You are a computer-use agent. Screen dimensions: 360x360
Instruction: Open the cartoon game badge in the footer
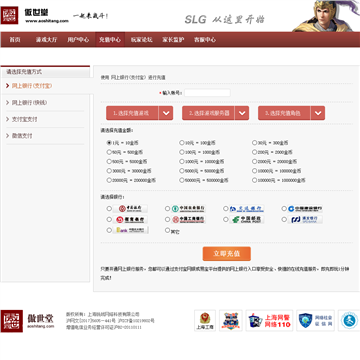[230, 321]
